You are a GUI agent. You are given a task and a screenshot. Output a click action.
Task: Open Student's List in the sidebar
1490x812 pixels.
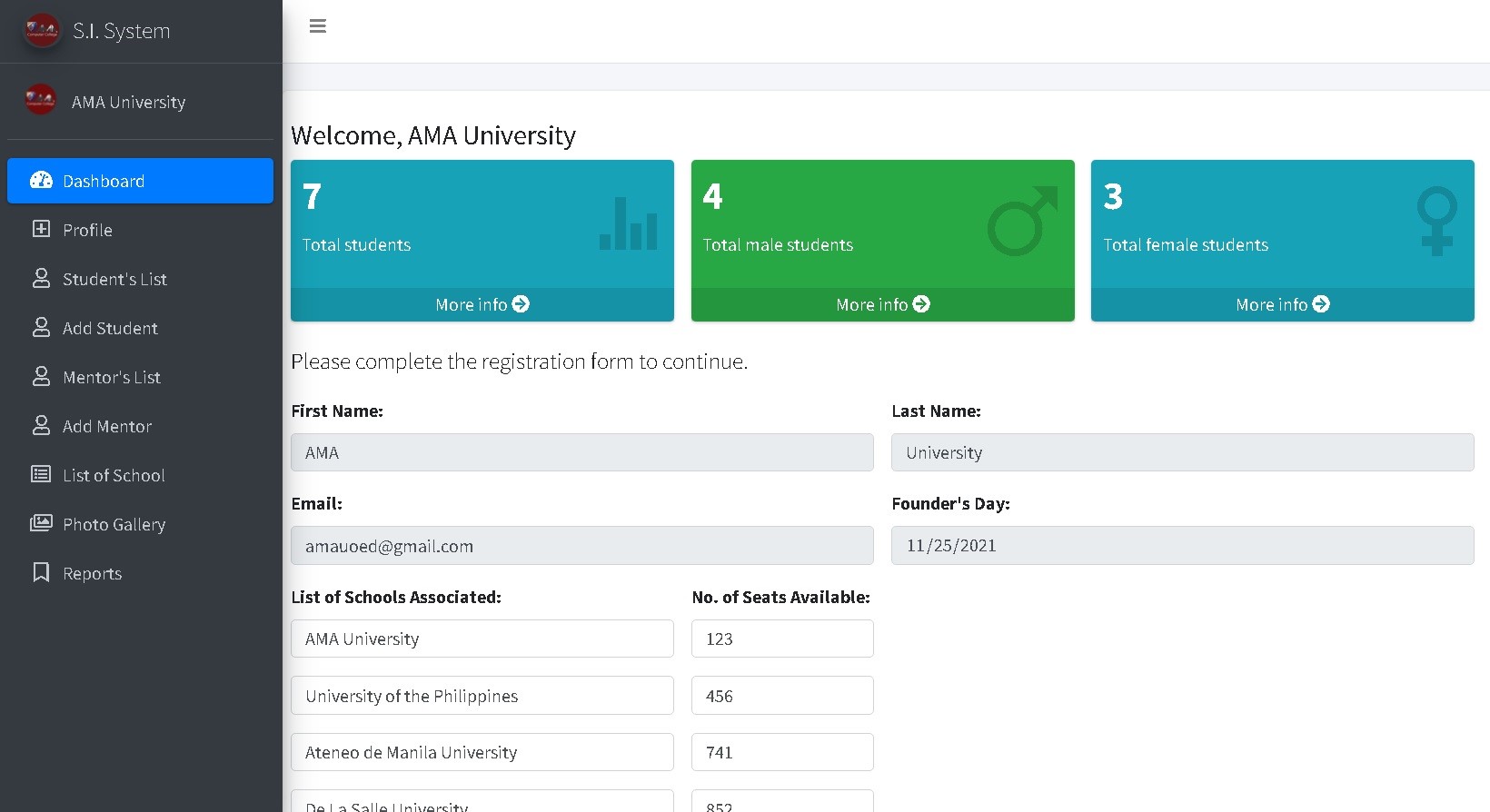[114, 279]
